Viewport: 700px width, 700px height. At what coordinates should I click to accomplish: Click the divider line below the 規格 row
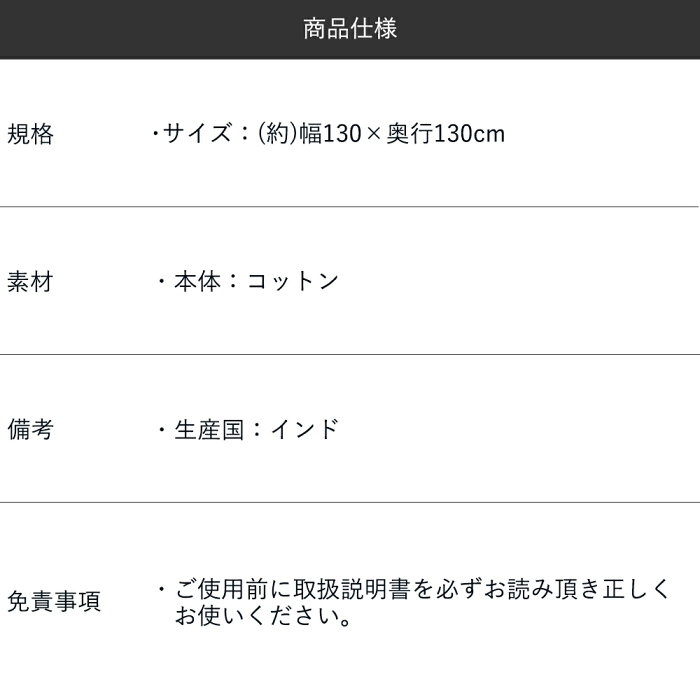[x=350, y=207]
